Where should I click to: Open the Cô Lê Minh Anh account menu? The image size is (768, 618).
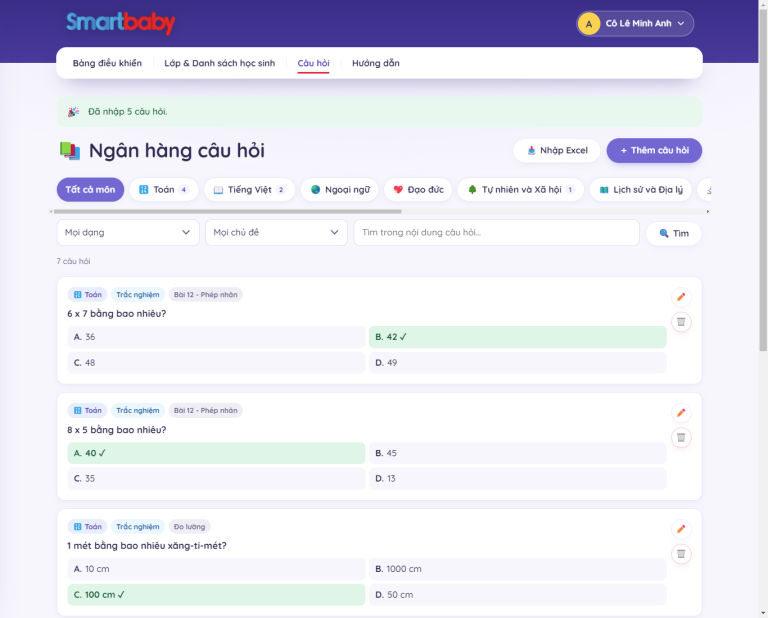pyautogui.click(x=635, y=24)
